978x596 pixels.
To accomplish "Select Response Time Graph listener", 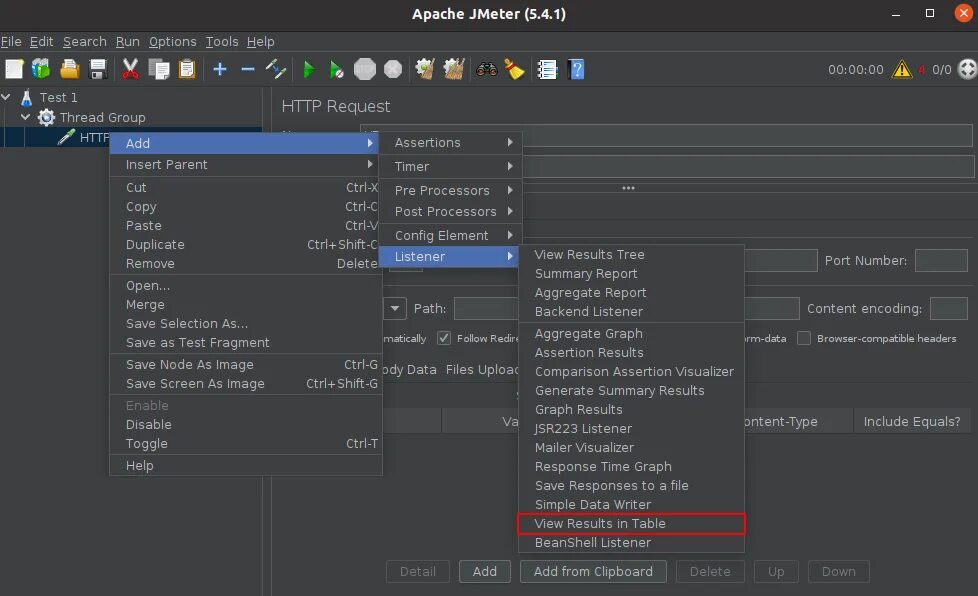I will point(631,466).
